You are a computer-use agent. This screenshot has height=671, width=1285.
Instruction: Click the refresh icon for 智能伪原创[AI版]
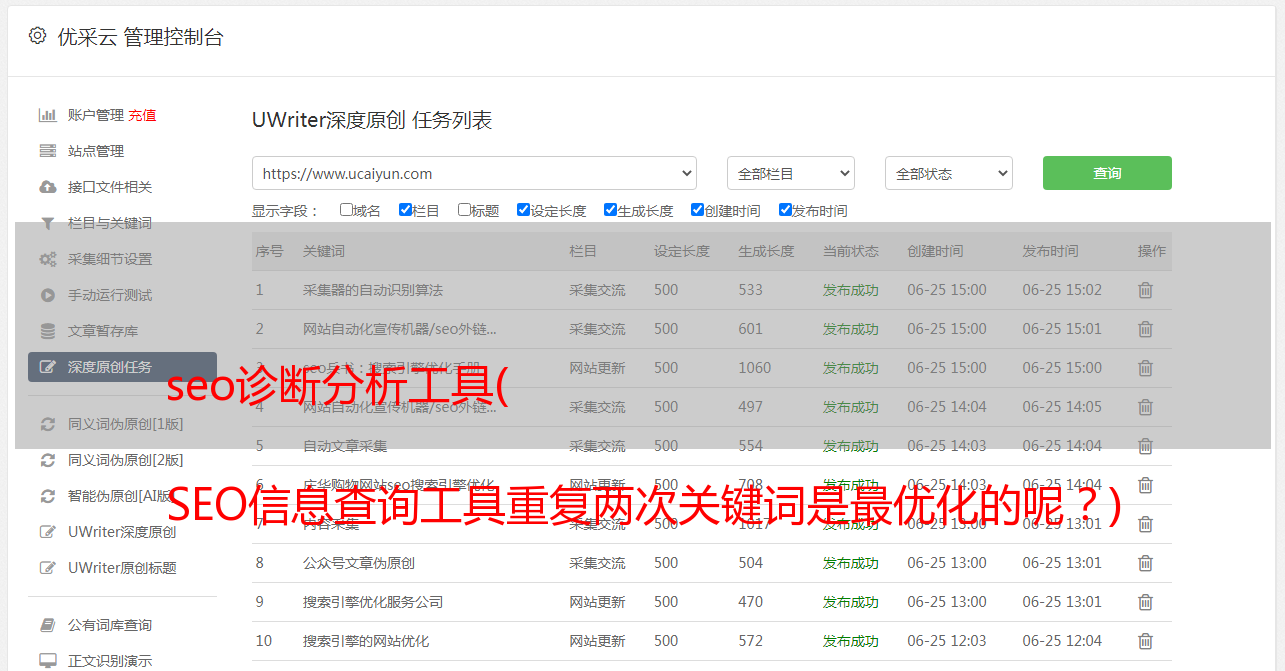(x=47, y=496)
